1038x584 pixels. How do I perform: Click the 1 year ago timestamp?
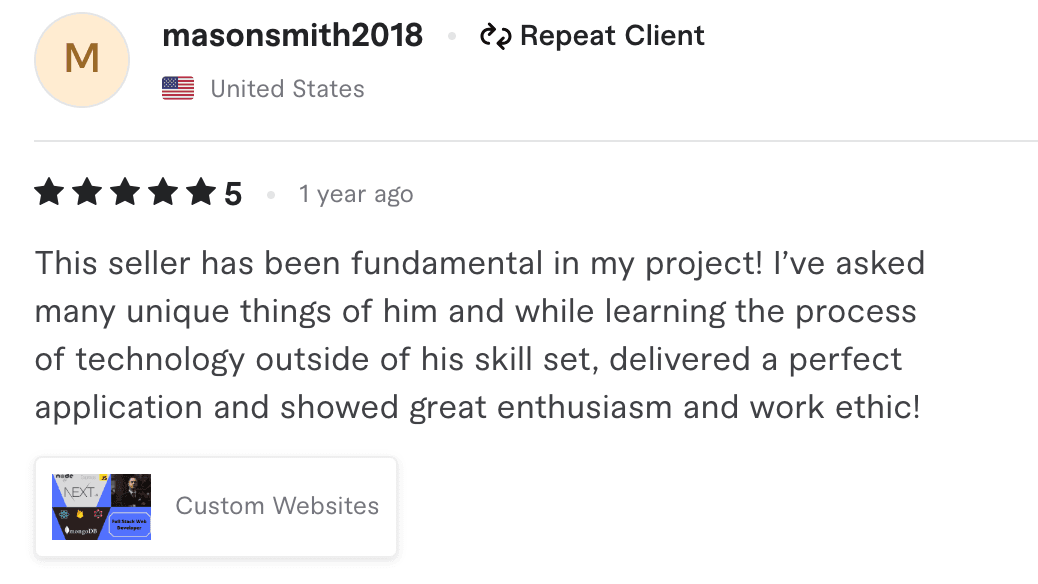tap(356, 194)
